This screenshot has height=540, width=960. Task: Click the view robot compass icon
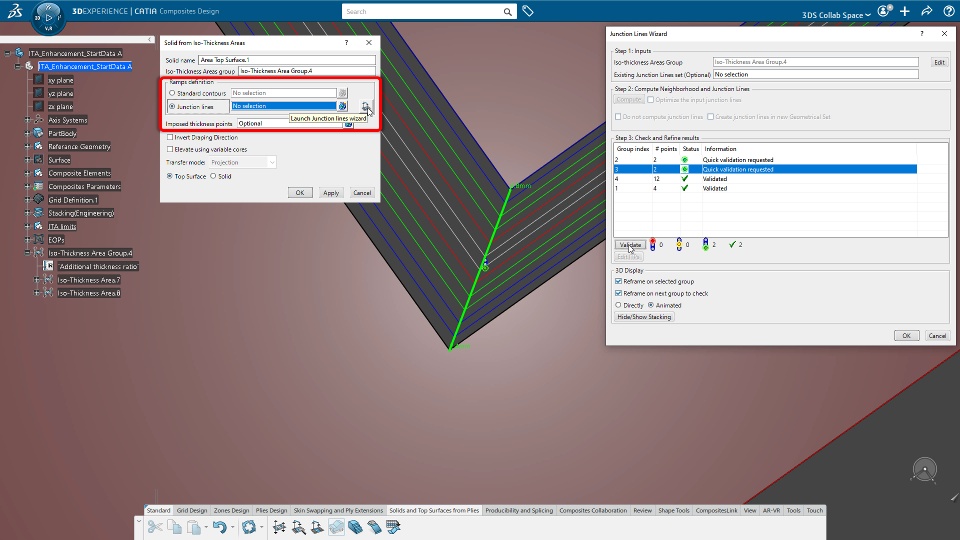(x=924, y=470)
